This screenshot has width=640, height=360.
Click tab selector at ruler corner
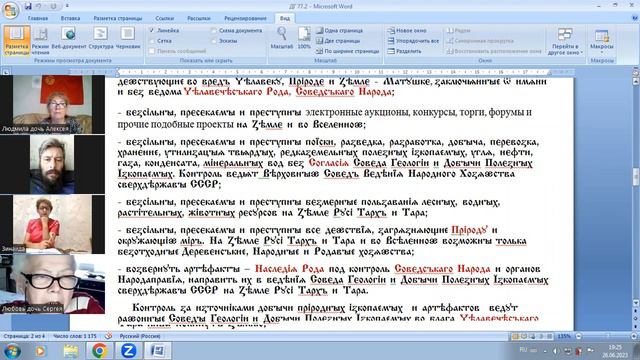point(5,72)
